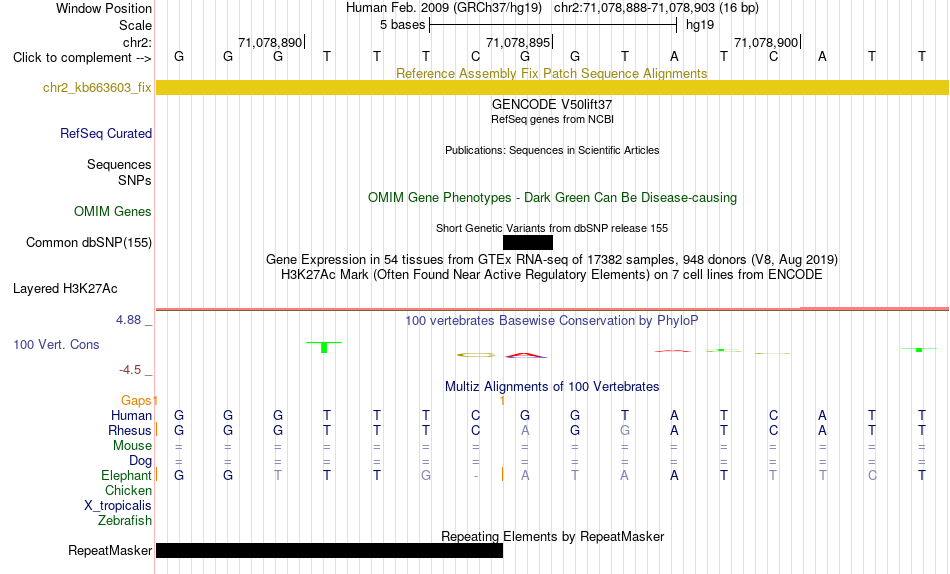Open 'Multiz Alignments of 100 Vertebrates' title
The height and width of the screenshot is (574, 950).
pos(552,387)
